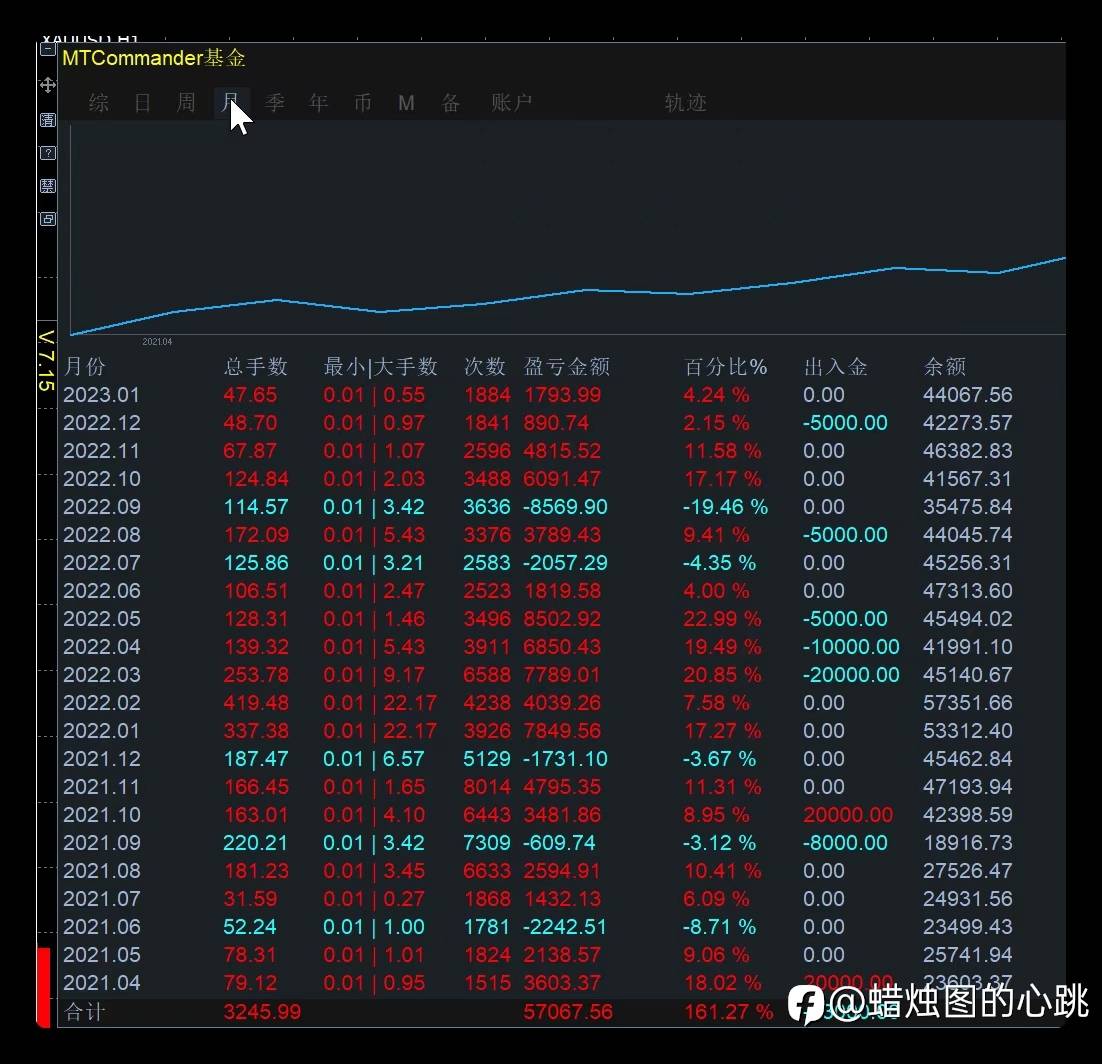Click lot range 0.01 | 0.95
The image size is (1102, 1064).
click(x=374, y=982)
